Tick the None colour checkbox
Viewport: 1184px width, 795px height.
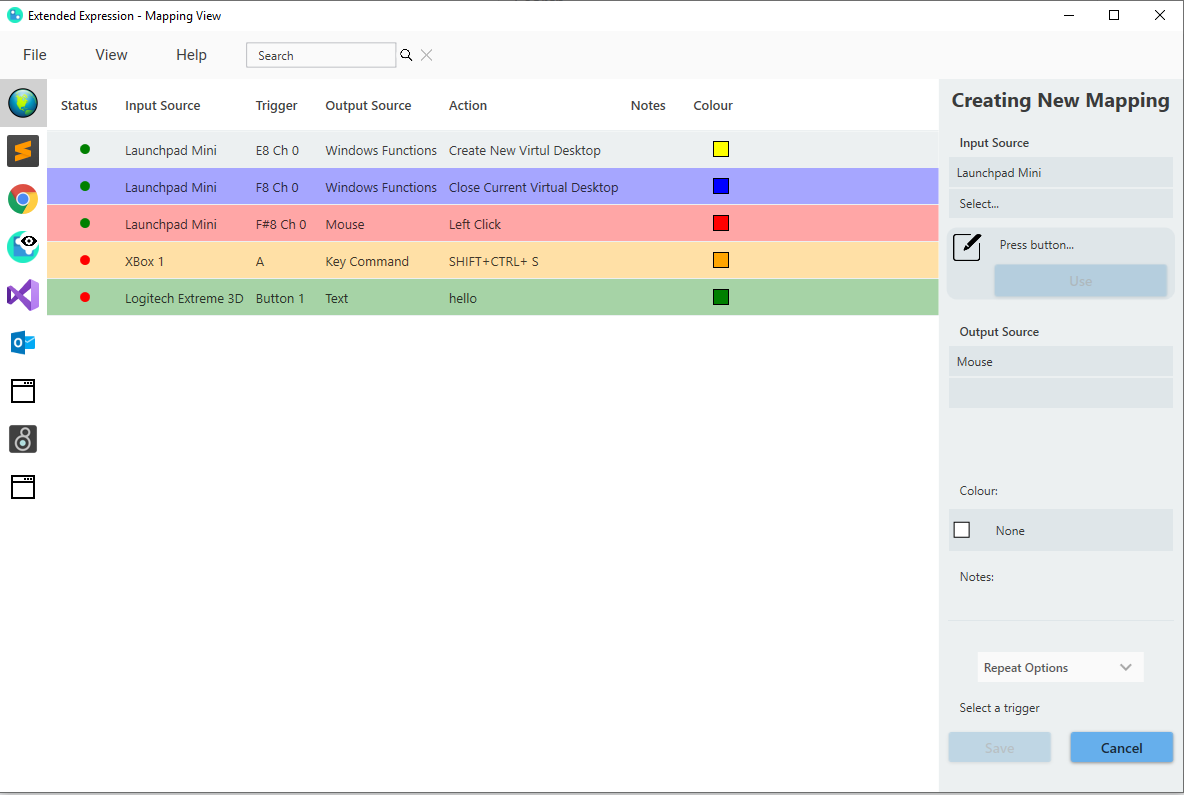click(962, 530)
